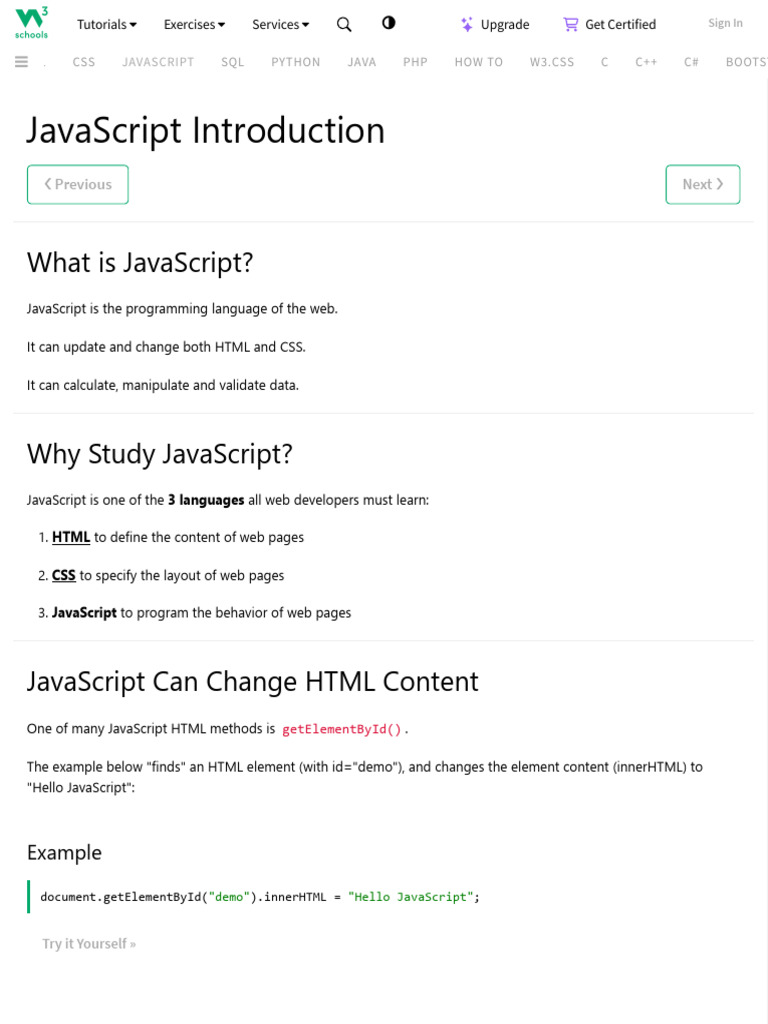The height and width of the screenshot is (1024, 768).
Task: Go to the Previous page
Action: (x=78, y=184)
